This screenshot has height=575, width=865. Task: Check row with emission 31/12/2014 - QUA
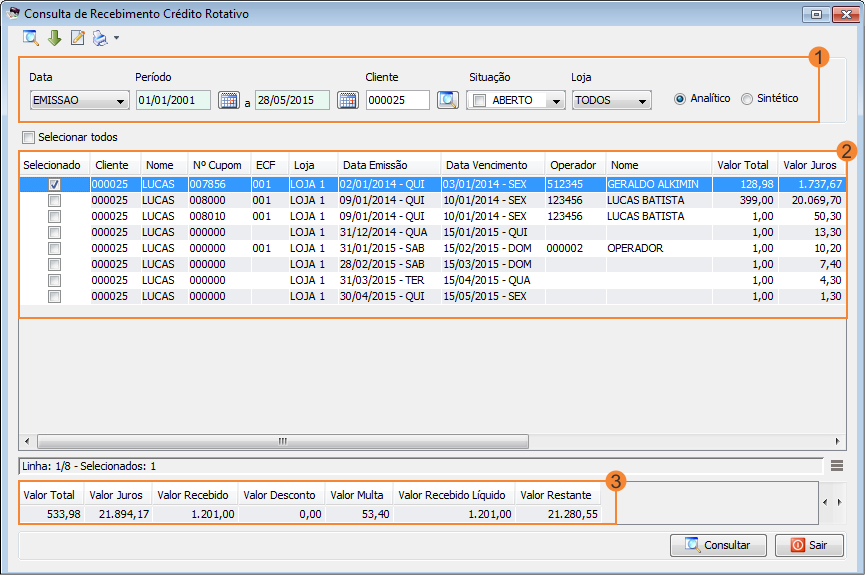pyautogui.click(x=54, y=232)
